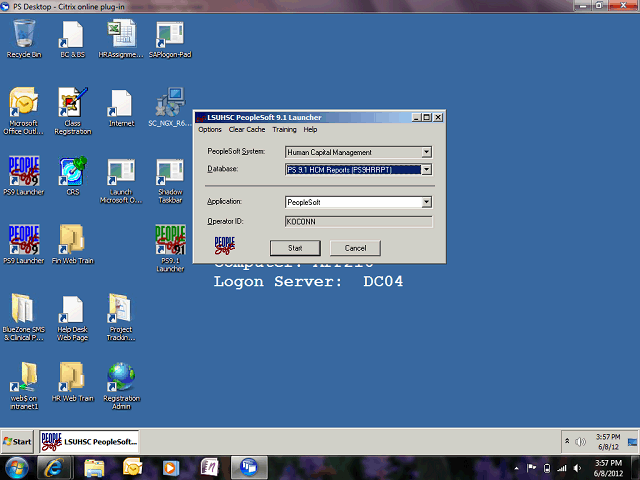Open Windows Explorer folder in the taskbar
Image resolution: width=640 pixels, height=480 pixels.
[94, 468]
